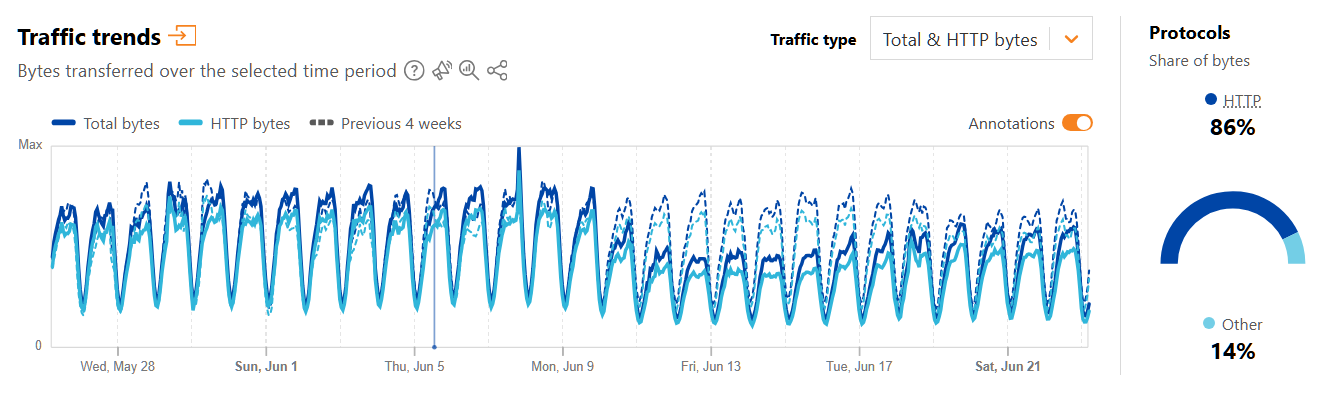Click the Max y-axis label

[x=30, y=145]
